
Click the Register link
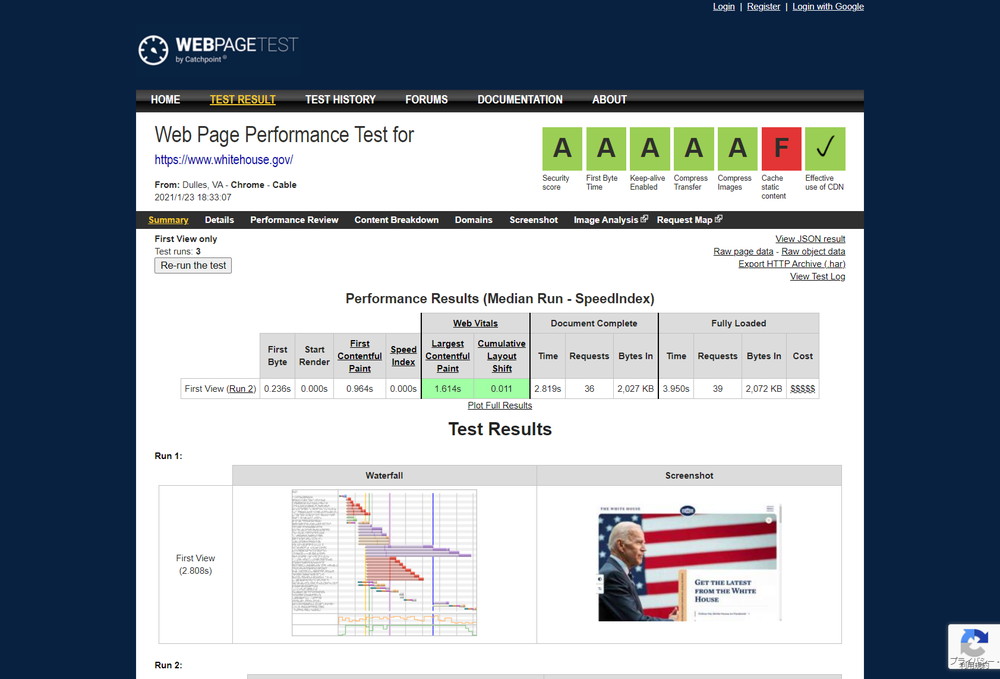[x=763, y=6]
